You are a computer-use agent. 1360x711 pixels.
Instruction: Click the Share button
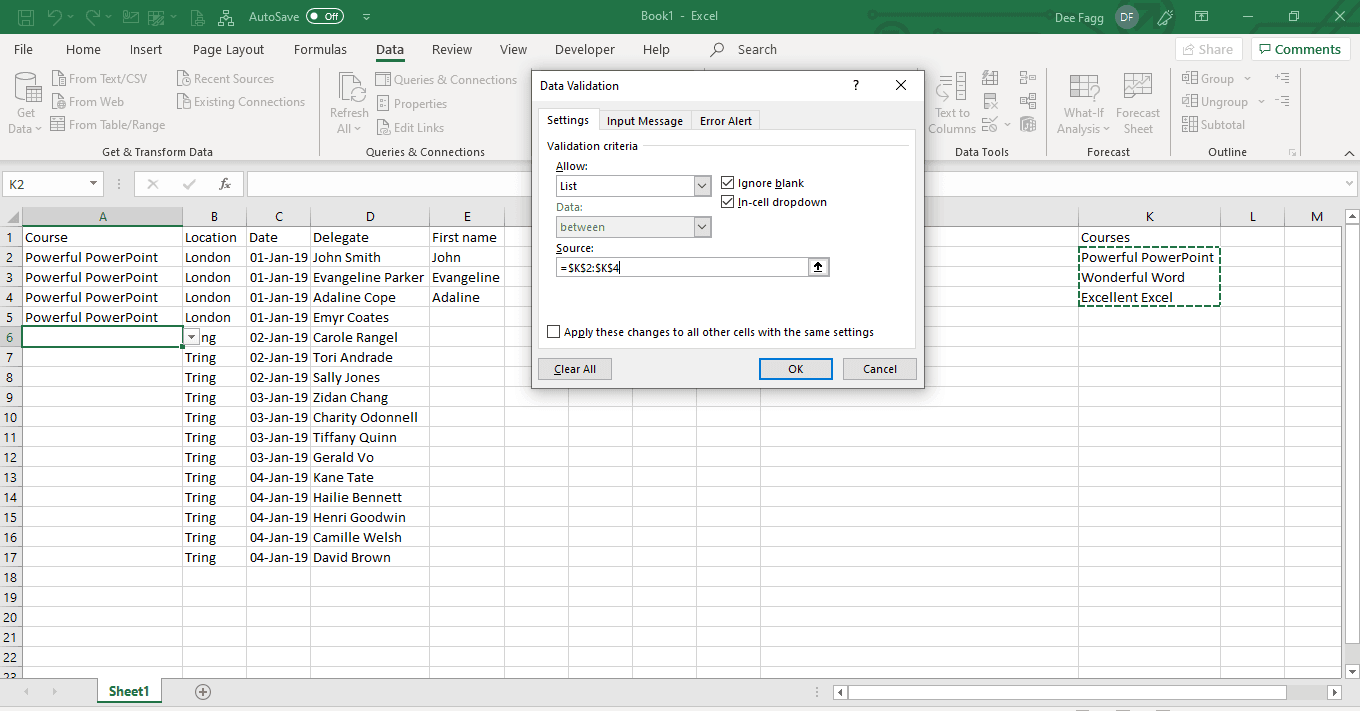[x=1208, y=49]
